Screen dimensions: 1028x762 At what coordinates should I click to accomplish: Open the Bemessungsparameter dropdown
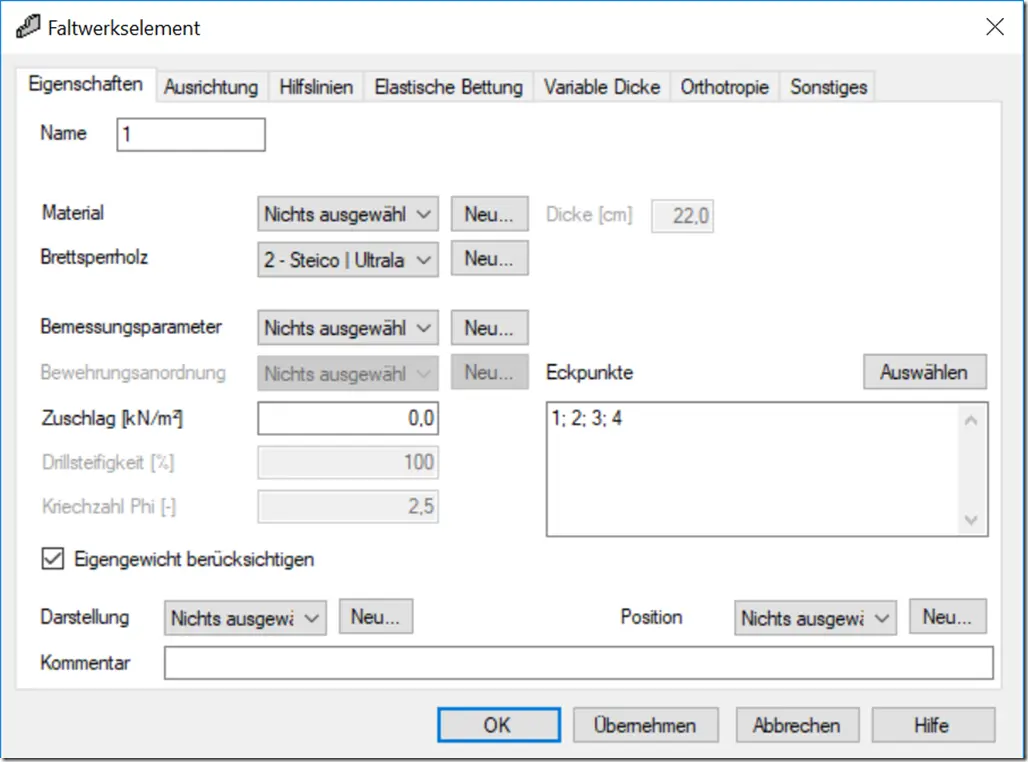(x=347, y=327)
